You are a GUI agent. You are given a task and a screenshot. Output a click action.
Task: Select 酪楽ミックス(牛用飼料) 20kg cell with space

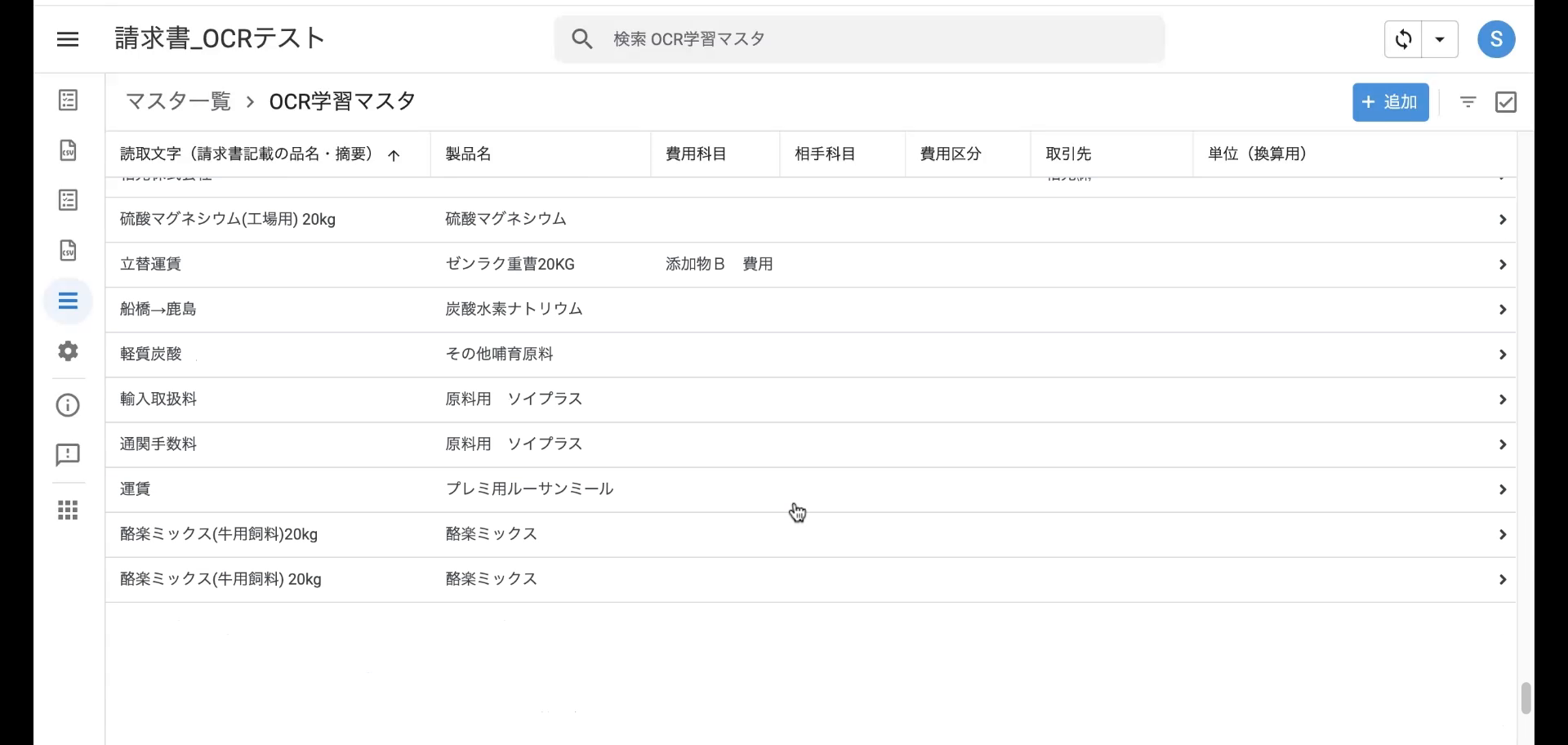[x=220, y=578]
